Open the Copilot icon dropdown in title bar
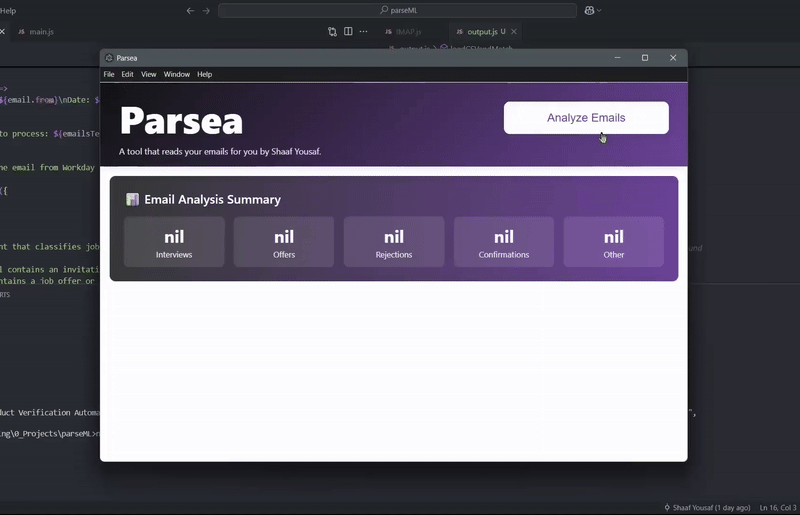Image resolution: width=800 pixels, height=515 pixels. (593, 10)
